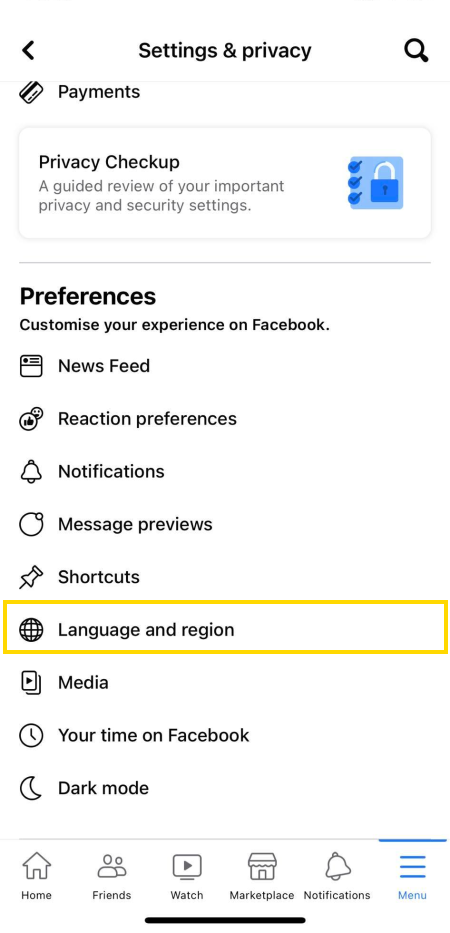The width and height of the screenshot is (450, 933).
Task: Switch to the Watch tab
Action: click(187, 876)
